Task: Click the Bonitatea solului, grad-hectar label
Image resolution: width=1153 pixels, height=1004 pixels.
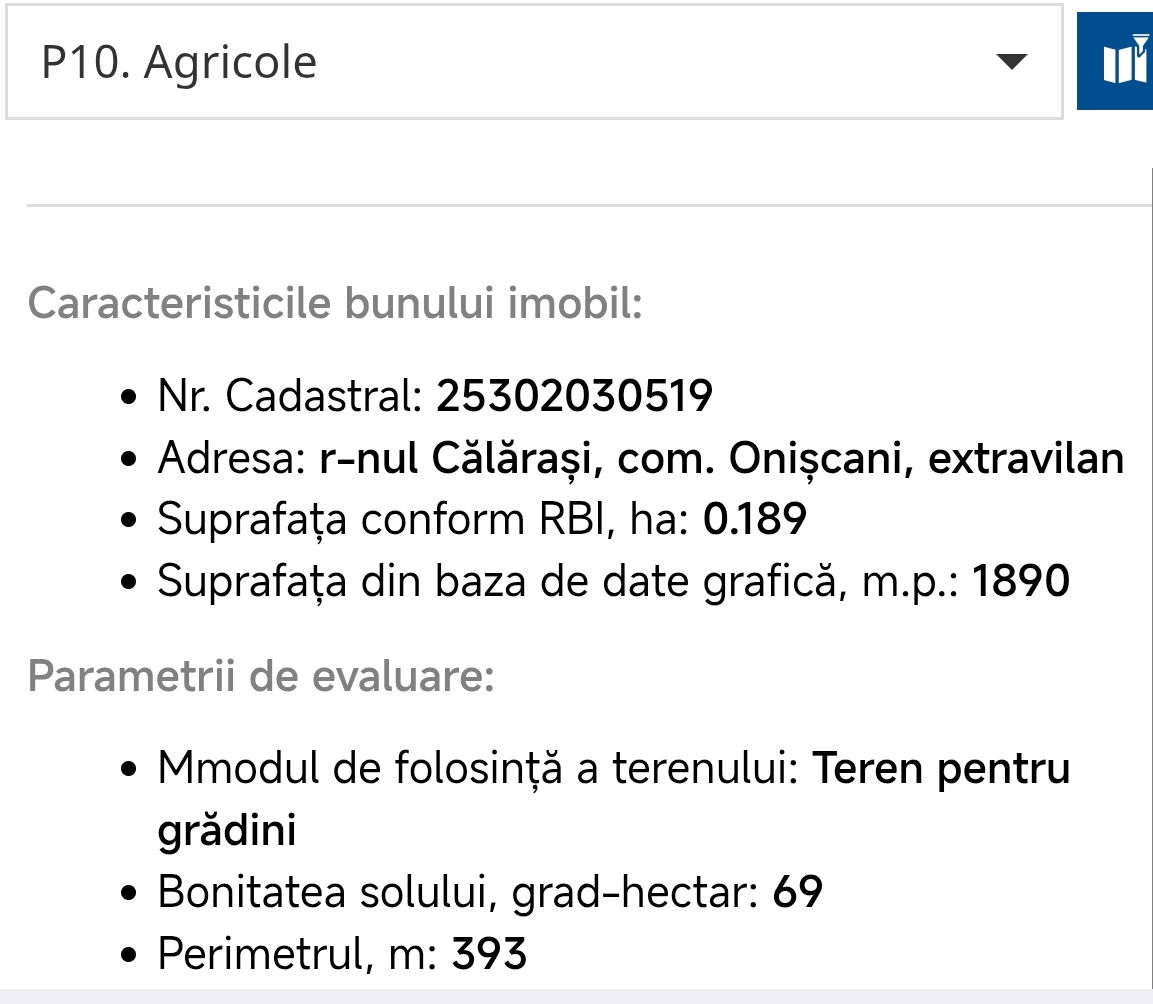Action: [x=458, y=893]
